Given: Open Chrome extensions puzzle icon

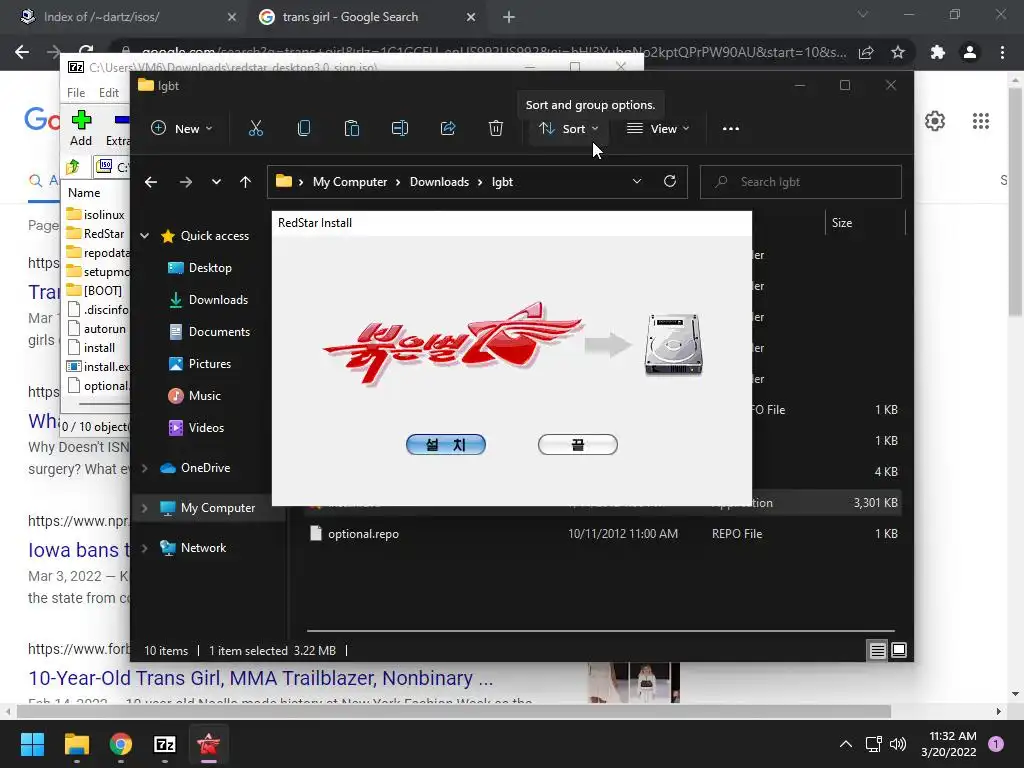Looking at the screenshot, I should click(x=937, y=52).
